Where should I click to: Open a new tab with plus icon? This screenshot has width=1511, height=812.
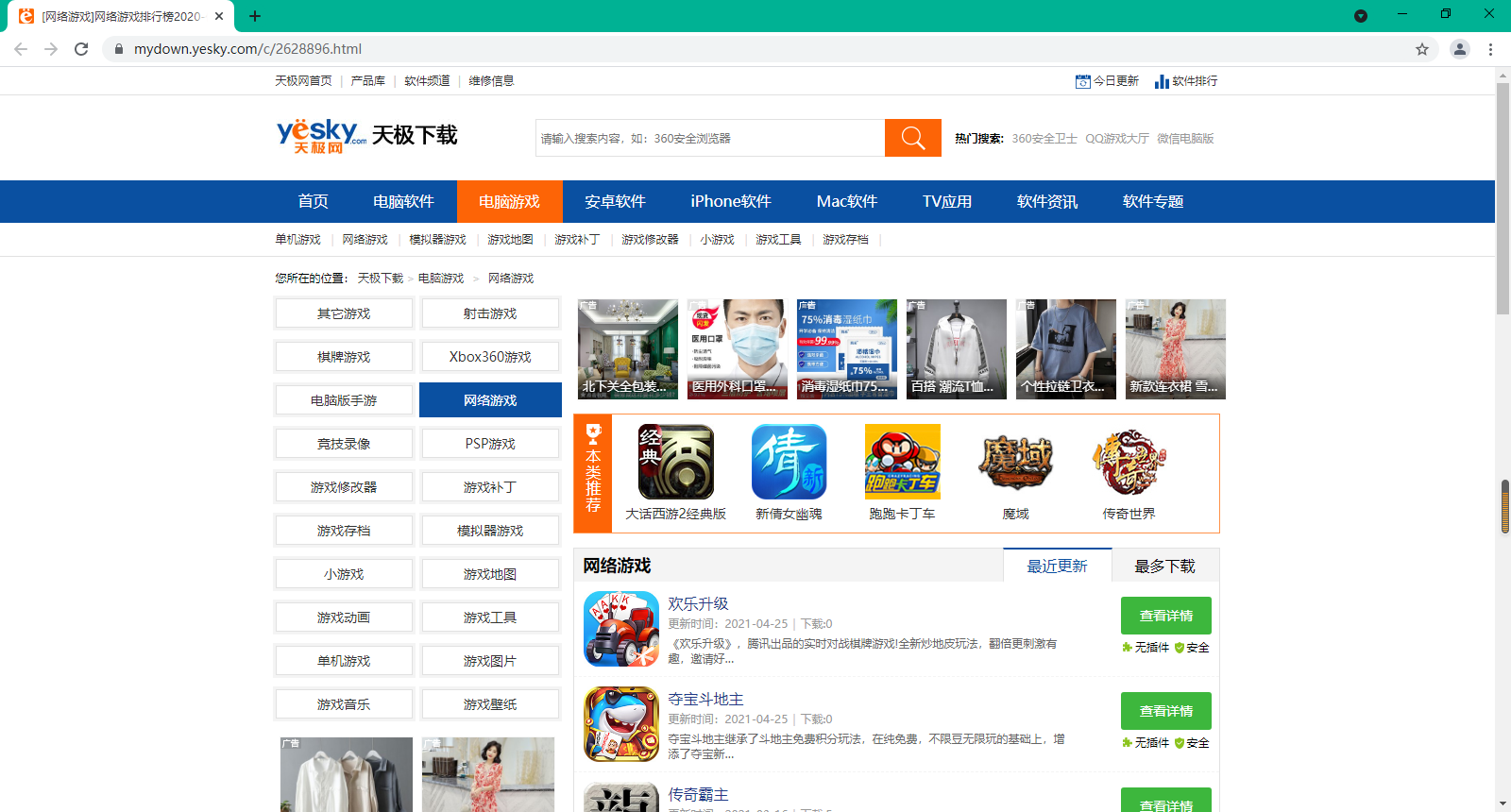(x=255, y=16)
